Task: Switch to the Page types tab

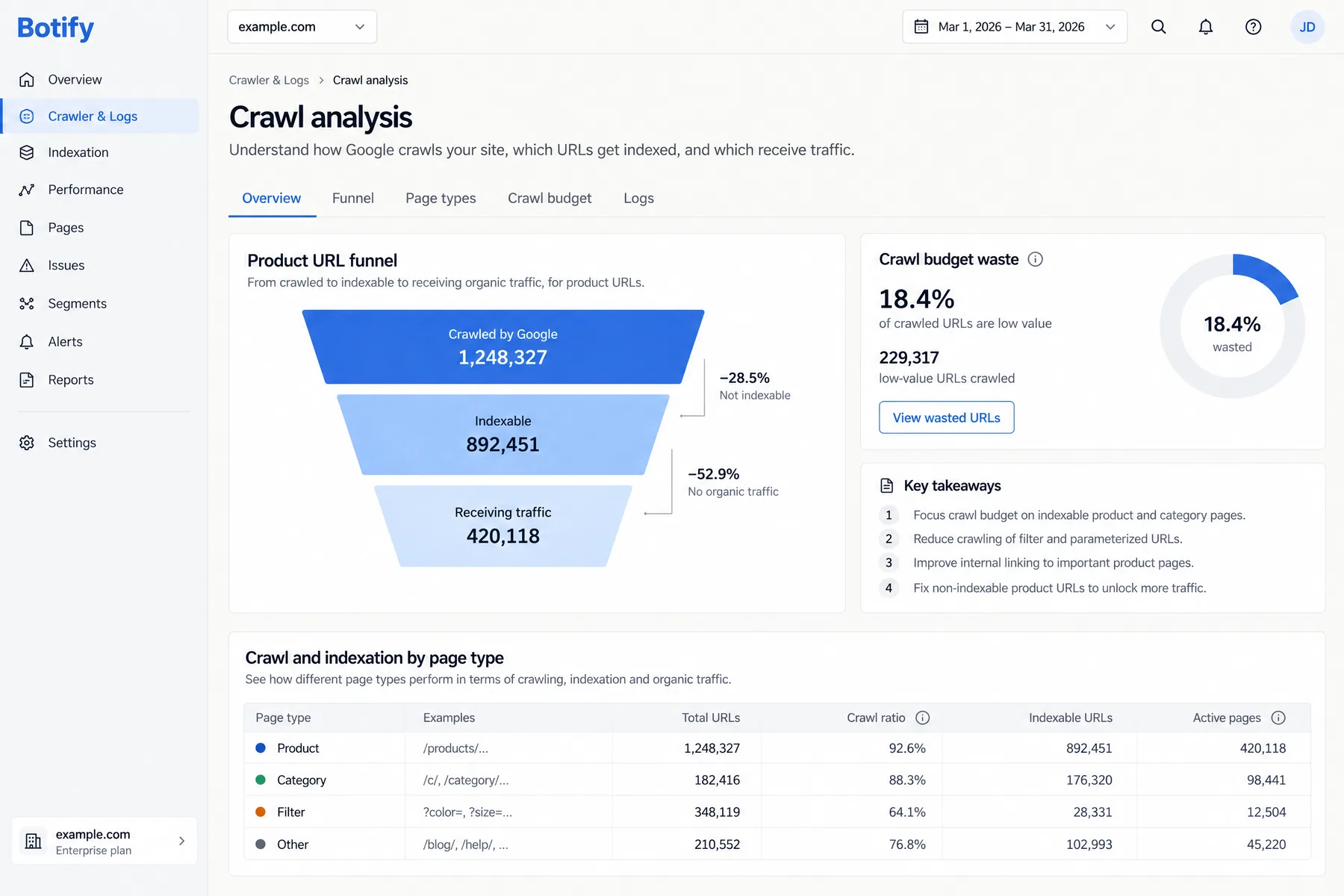Action: point(441,198)
